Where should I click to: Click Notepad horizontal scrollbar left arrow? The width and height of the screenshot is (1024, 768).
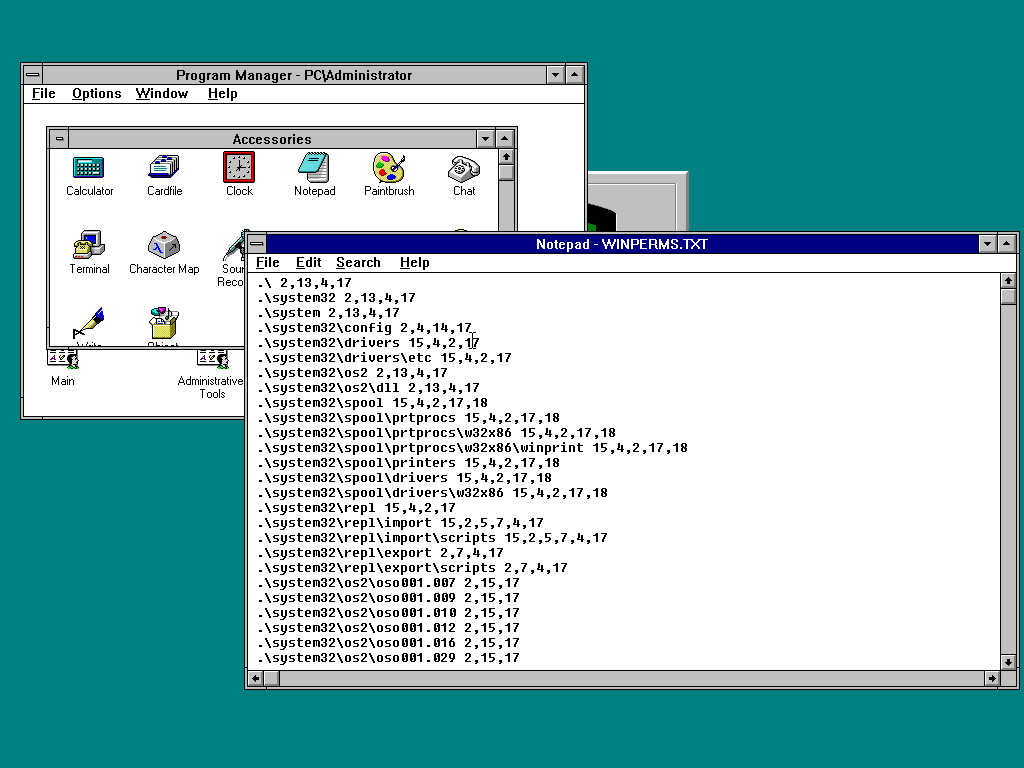(x=255, y=679)
